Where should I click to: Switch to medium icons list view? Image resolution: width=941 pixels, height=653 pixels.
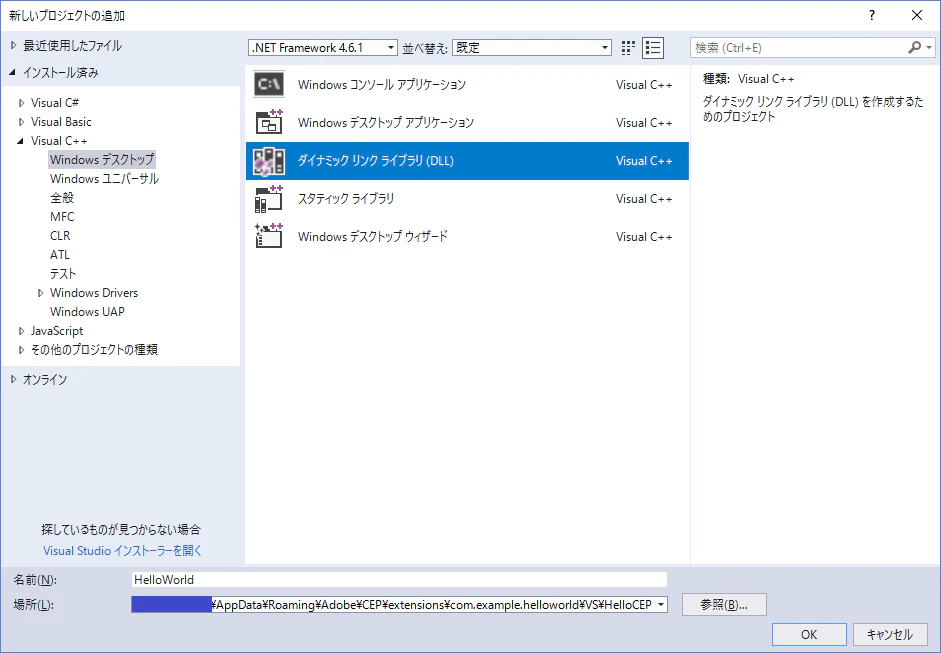click(x=653, y=48)
